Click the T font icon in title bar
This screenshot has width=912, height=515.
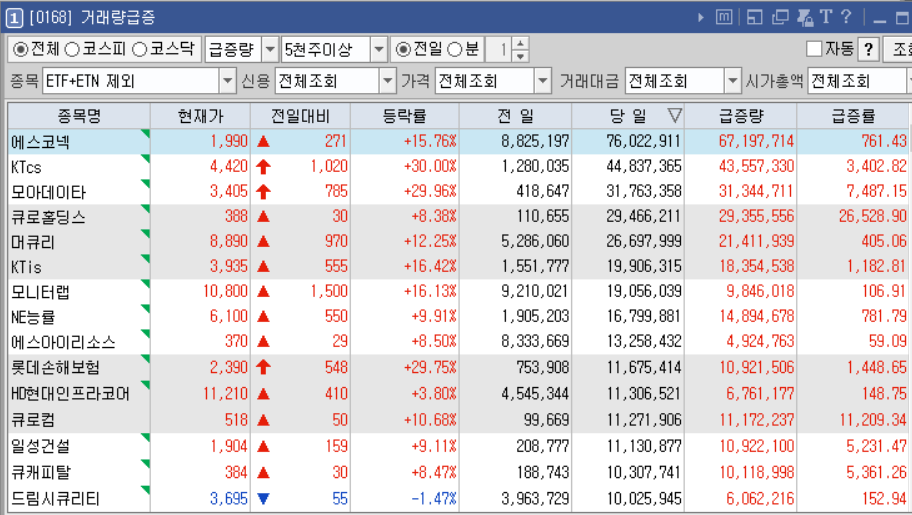click(x=826, y=17)
